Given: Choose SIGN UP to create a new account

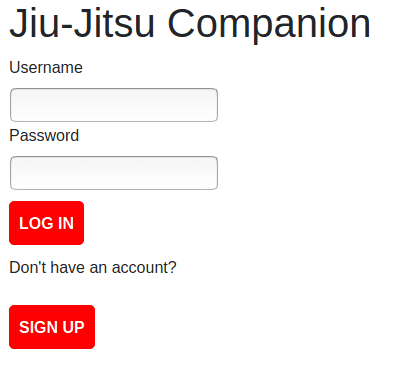Looking at the screenshot, I should (x=52, y=327).
